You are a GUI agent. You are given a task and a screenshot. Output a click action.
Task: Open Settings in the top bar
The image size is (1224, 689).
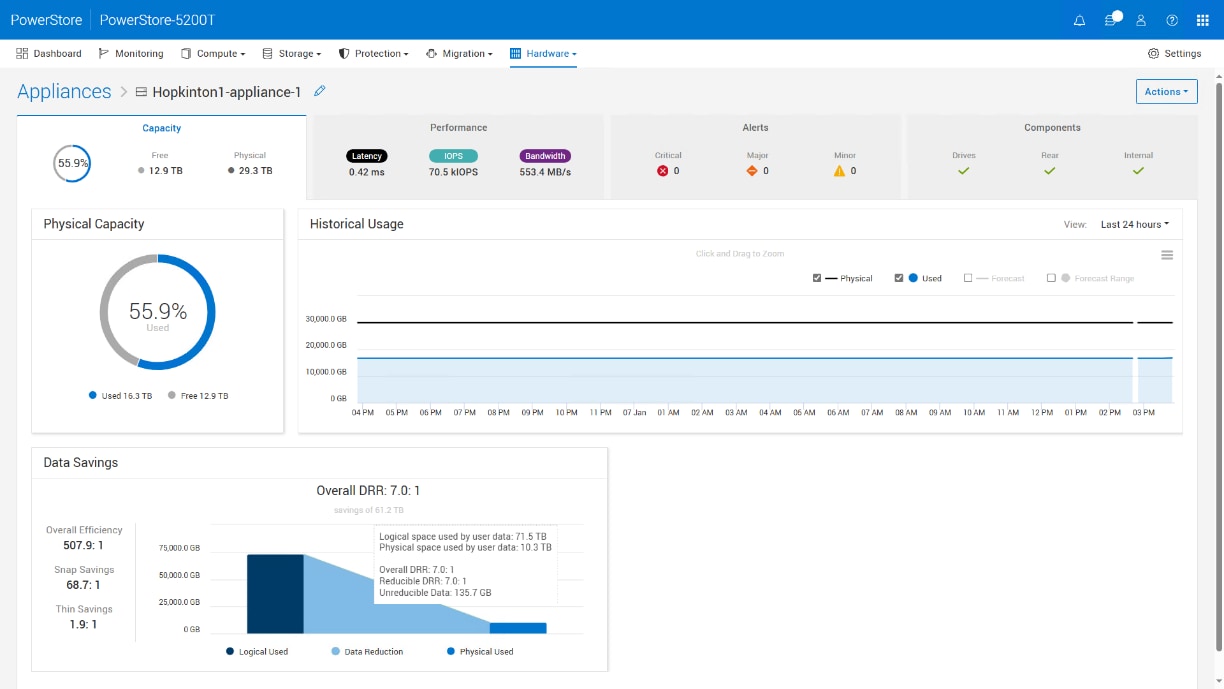click(1175, 54)
